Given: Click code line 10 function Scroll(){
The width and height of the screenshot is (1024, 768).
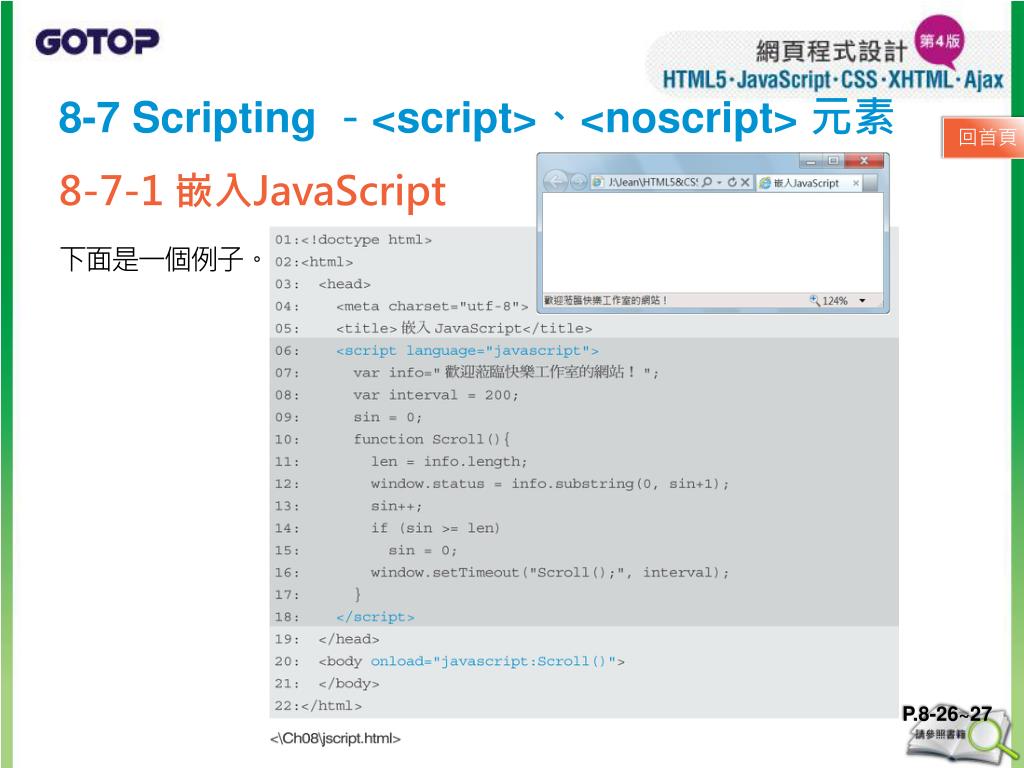Looking at the screenshot, I should point(392,440).
